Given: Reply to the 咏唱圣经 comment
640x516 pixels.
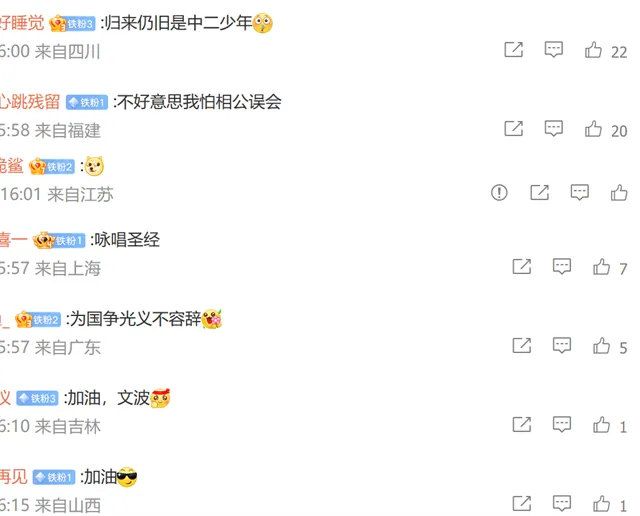Looking at the screenshot, I should (562, 267).
